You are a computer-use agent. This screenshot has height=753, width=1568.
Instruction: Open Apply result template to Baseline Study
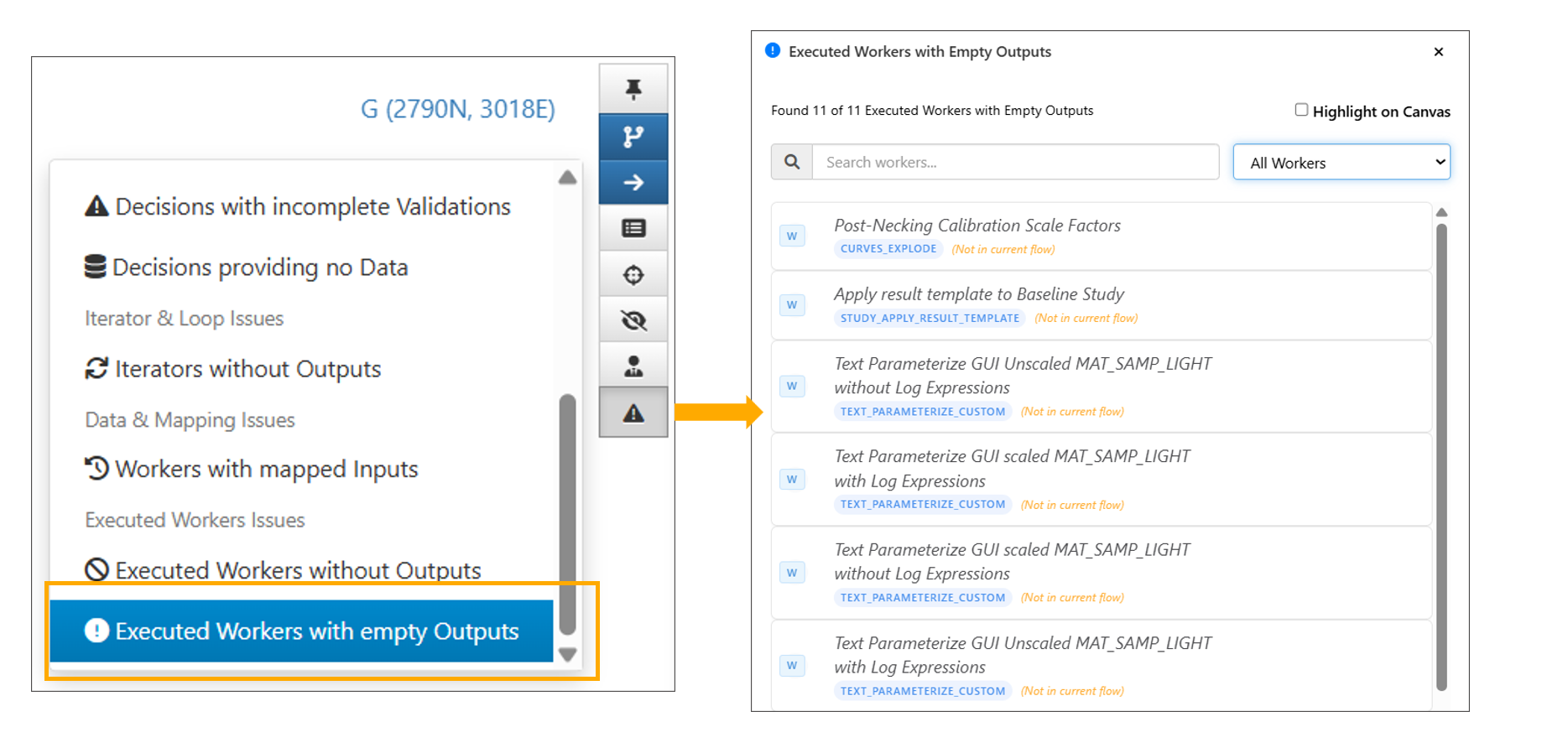pyautogui.click(x=978, y=294)
